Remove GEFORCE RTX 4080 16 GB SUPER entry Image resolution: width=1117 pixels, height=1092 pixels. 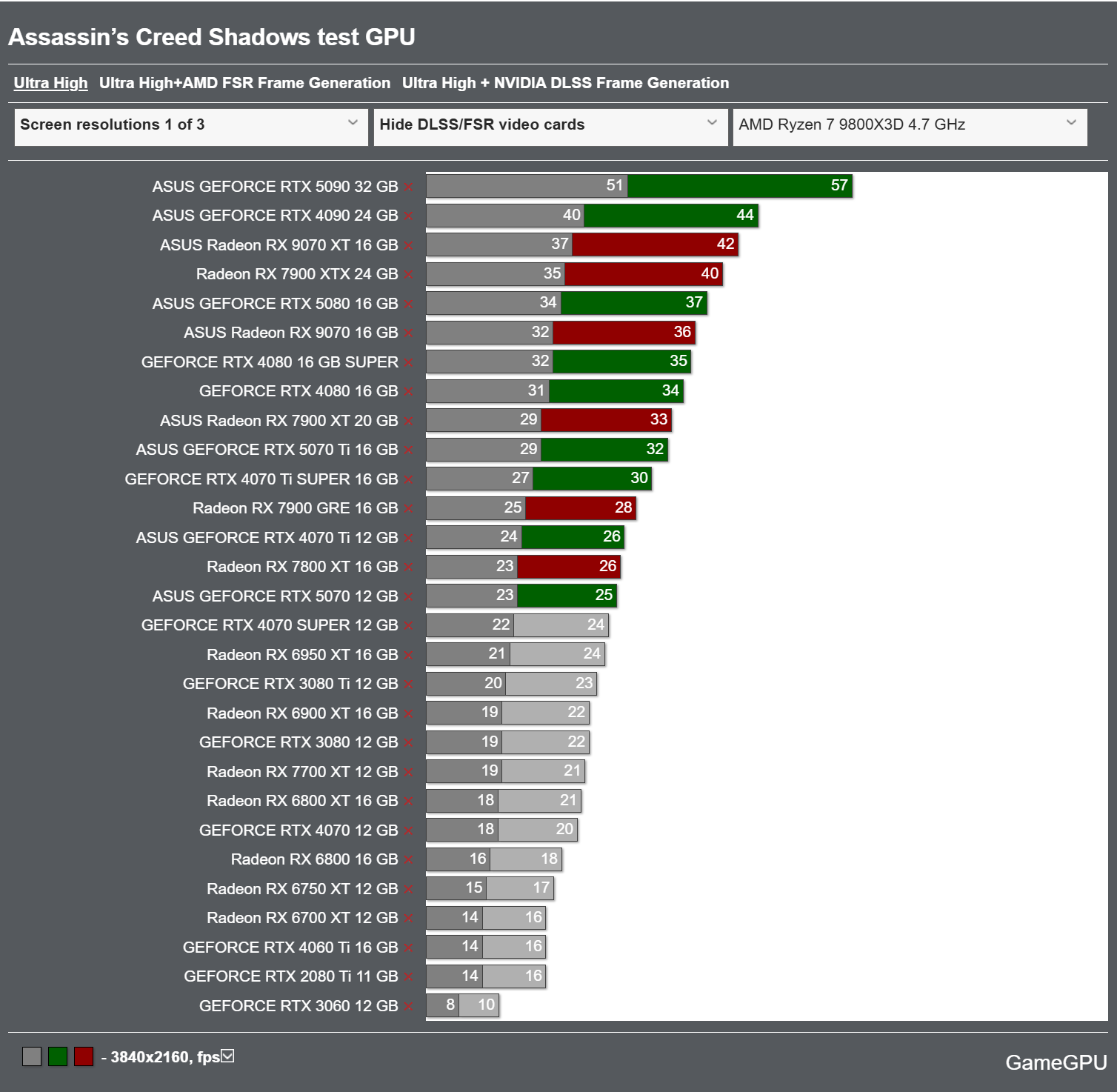[408, 363]
